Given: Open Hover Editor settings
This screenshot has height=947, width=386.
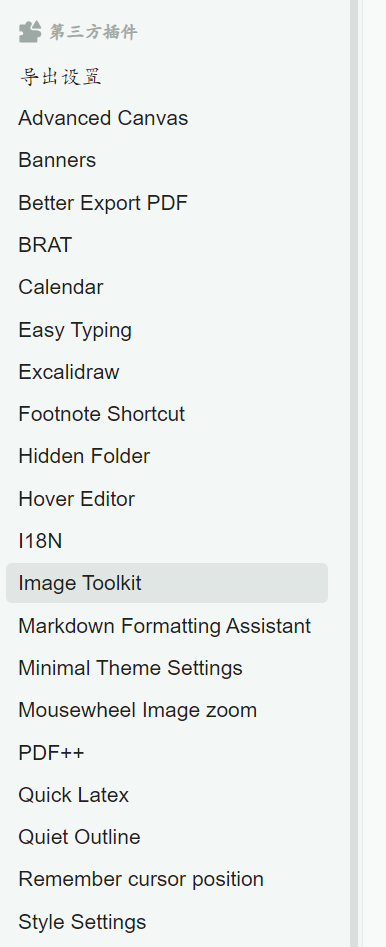Looking at the screenshot, I should pos(167,499).
